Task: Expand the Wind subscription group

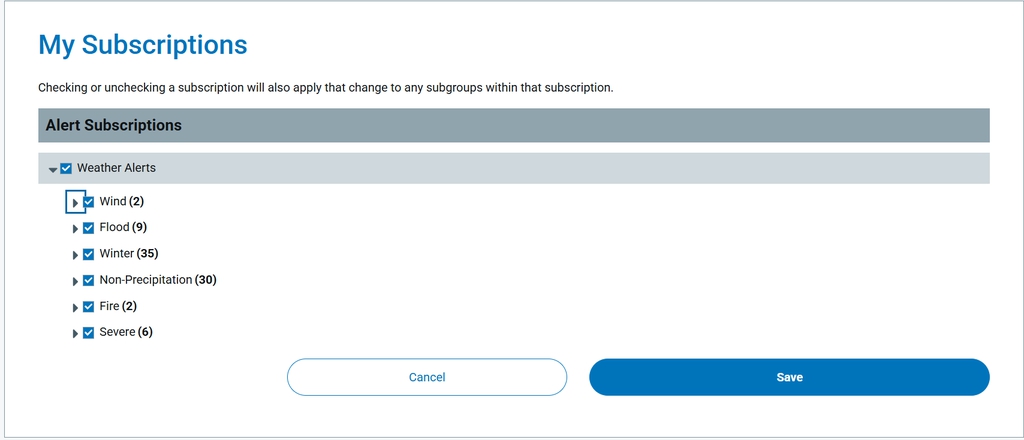Action: pyautogui.click(x=75, y=202)
